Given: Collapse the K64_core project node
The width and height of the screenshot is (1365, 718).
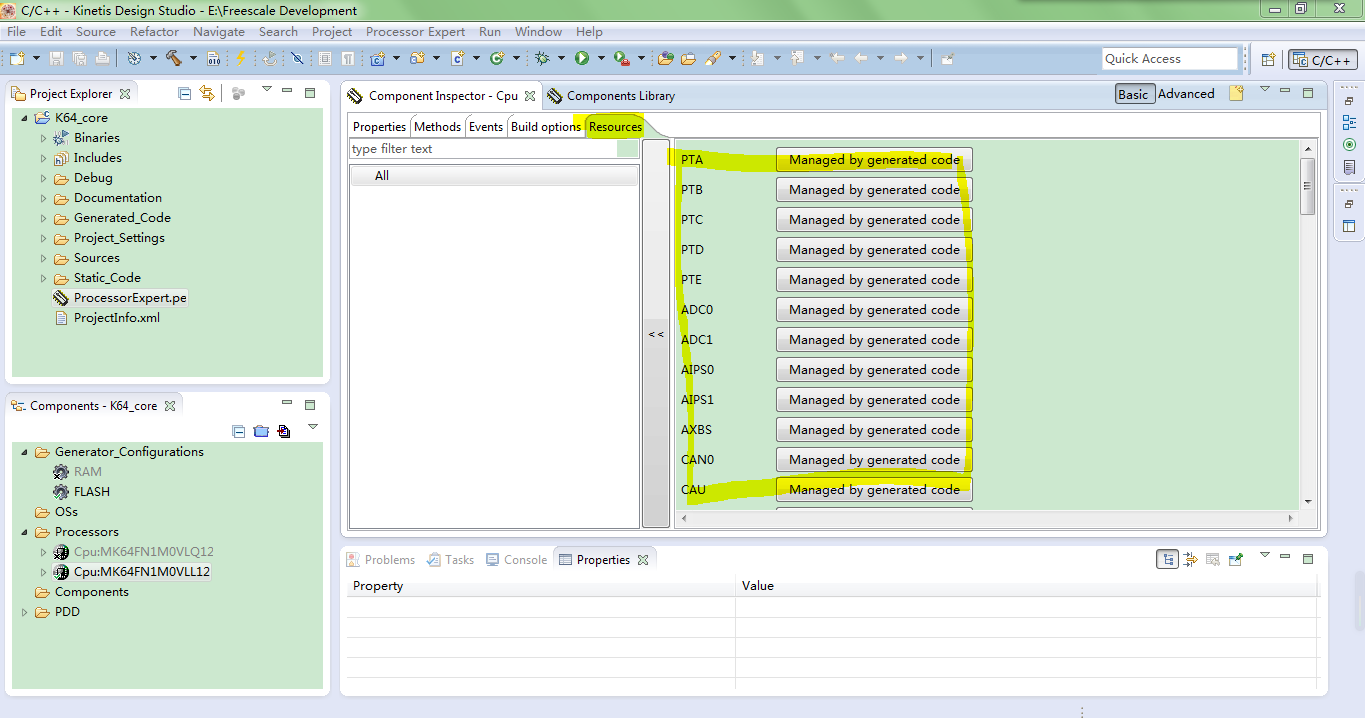Looking at the screenshot, I should pyautogui.click(x=25, y=118).
